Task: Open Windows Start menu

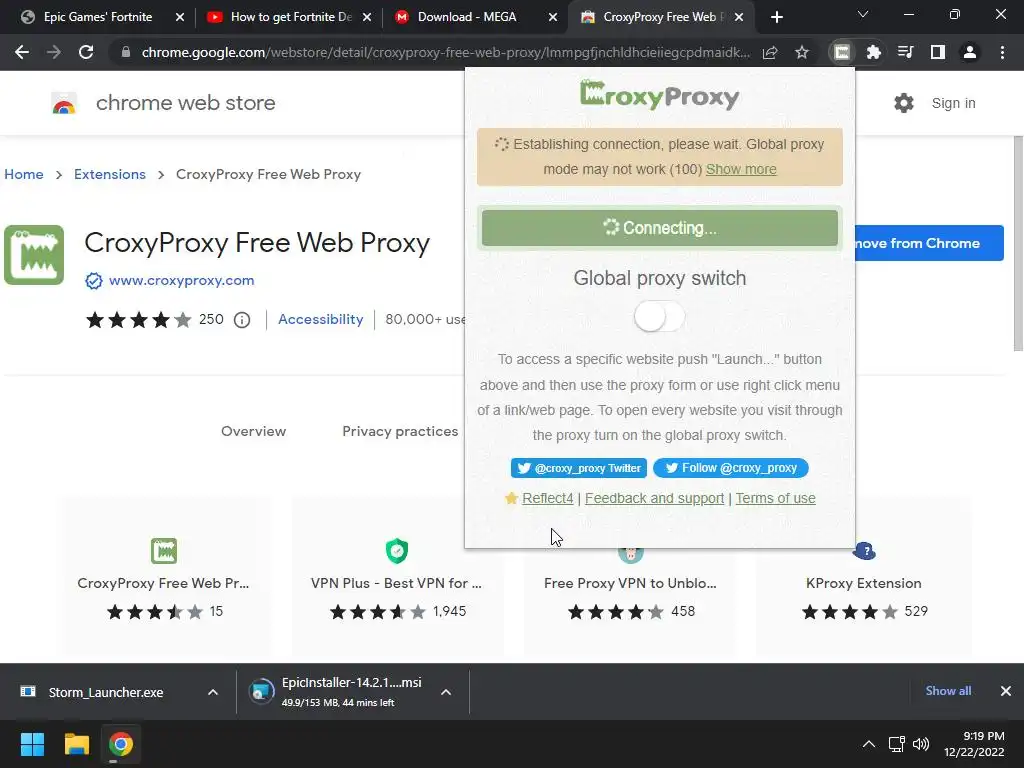Action: (x=32, y=744)
